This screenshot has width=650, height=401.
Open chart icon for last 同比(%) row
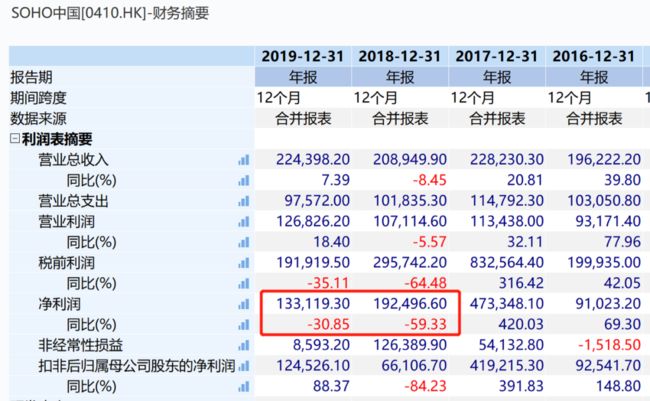[x=244, y=386]
